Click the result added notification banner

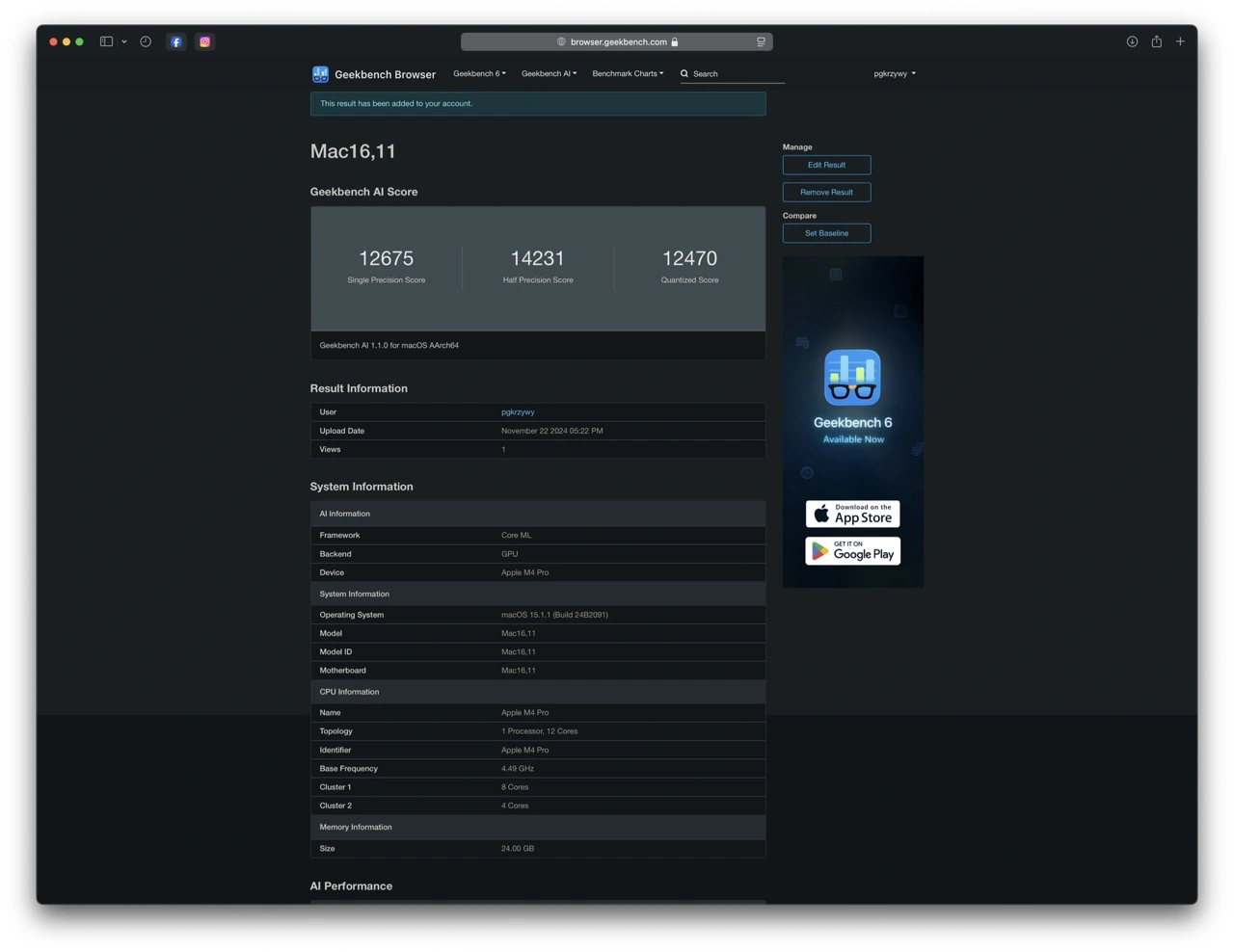click(x=538, y=103)
